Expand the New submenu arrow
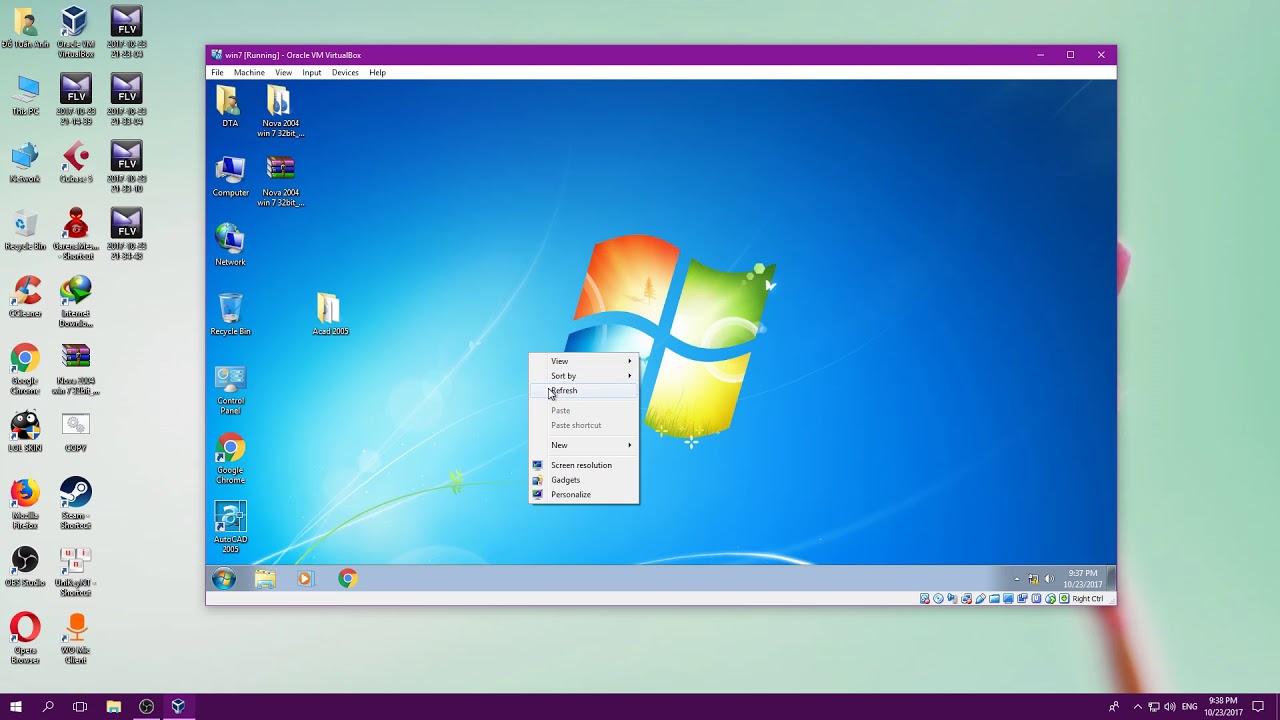 (x=630, y=445)
